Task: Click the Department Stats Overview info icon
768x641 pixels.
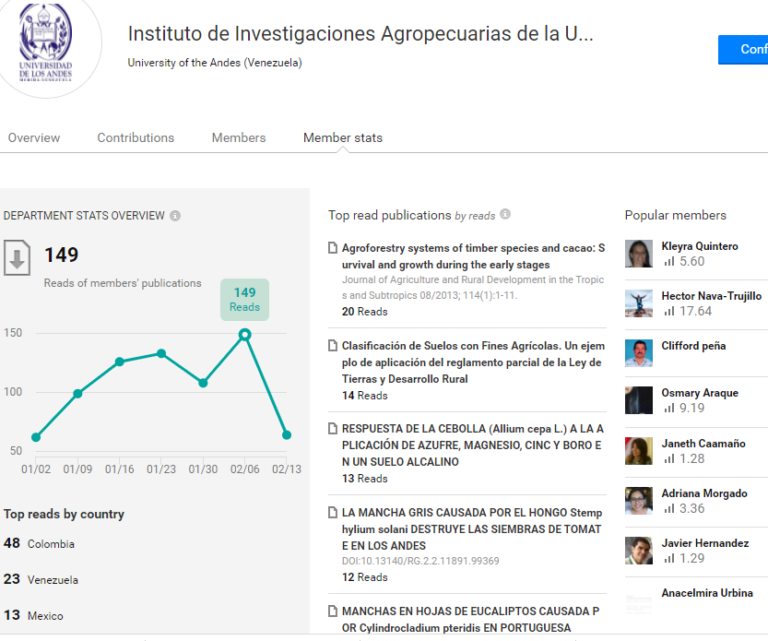Action: [175, 215]
